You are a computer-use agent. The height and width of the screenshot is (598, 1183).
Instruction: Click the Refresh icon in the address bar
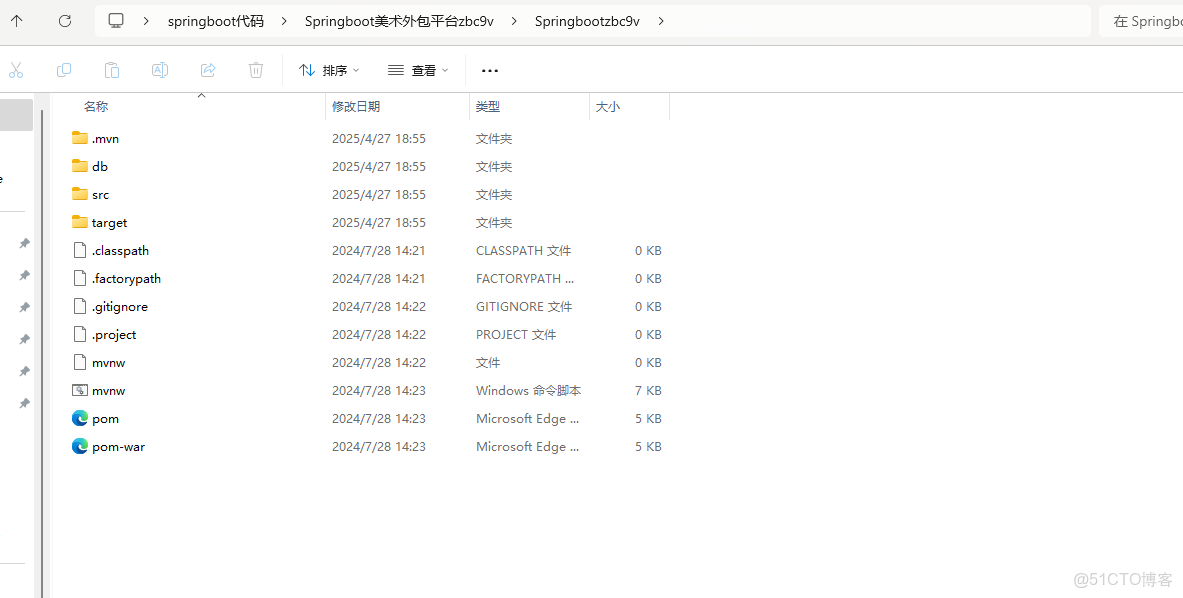pyautogui.click(x=64, y=20)
